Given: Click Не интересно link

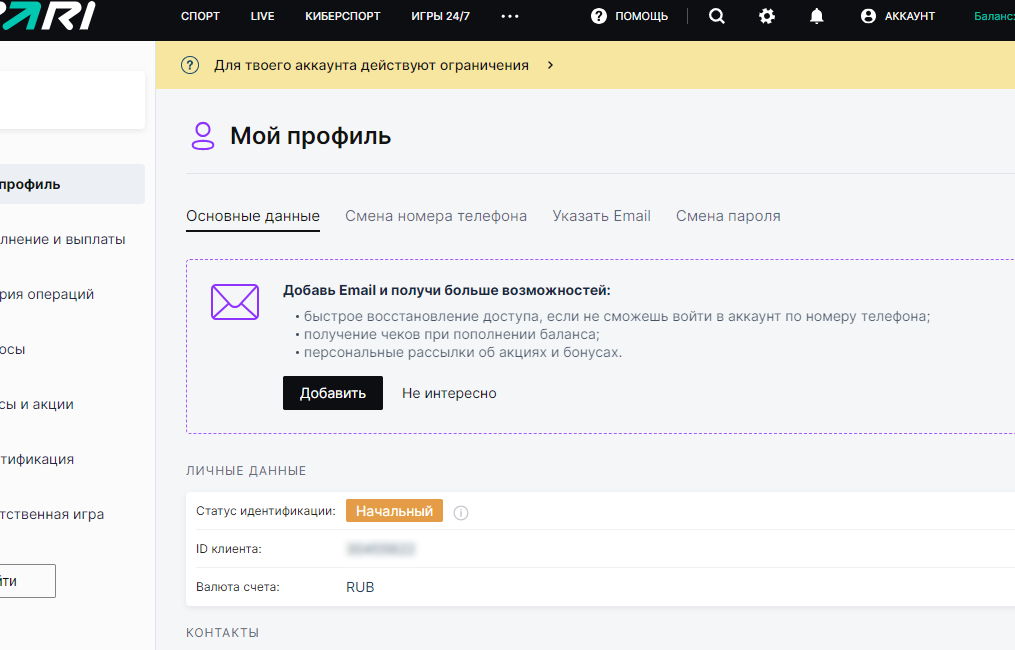Looking at the screenshot, I should tap(449, 393).
